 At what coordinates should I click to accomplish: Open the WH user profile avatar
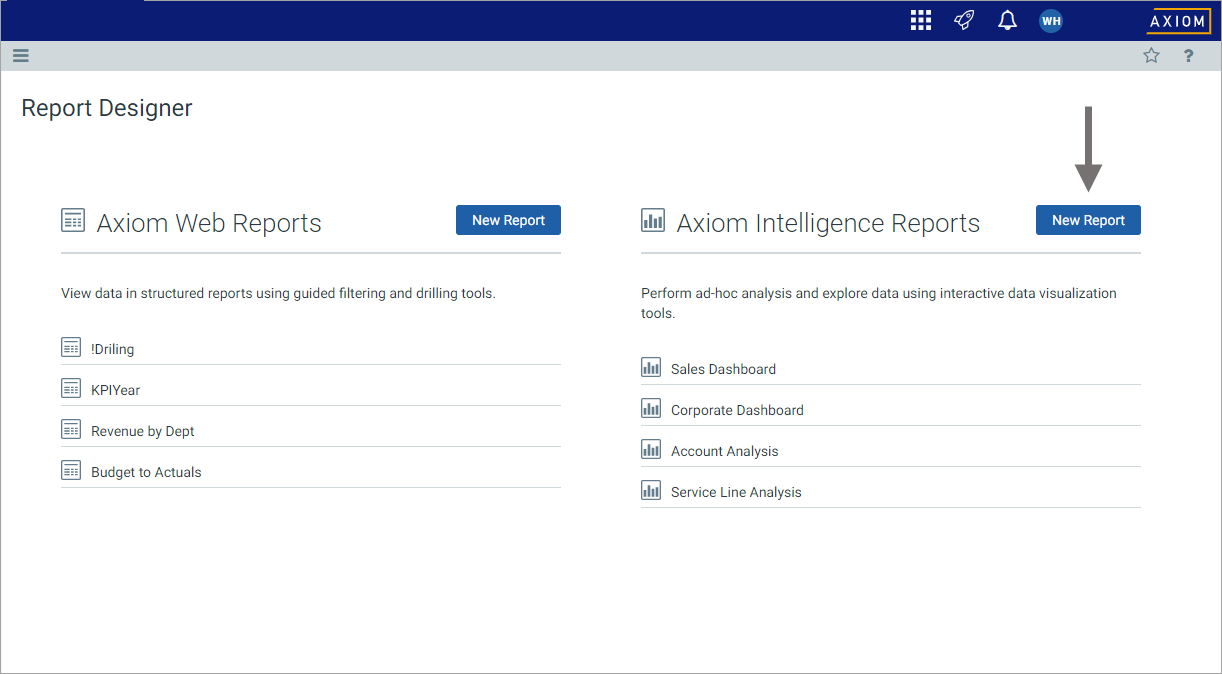pos(1051,21)
